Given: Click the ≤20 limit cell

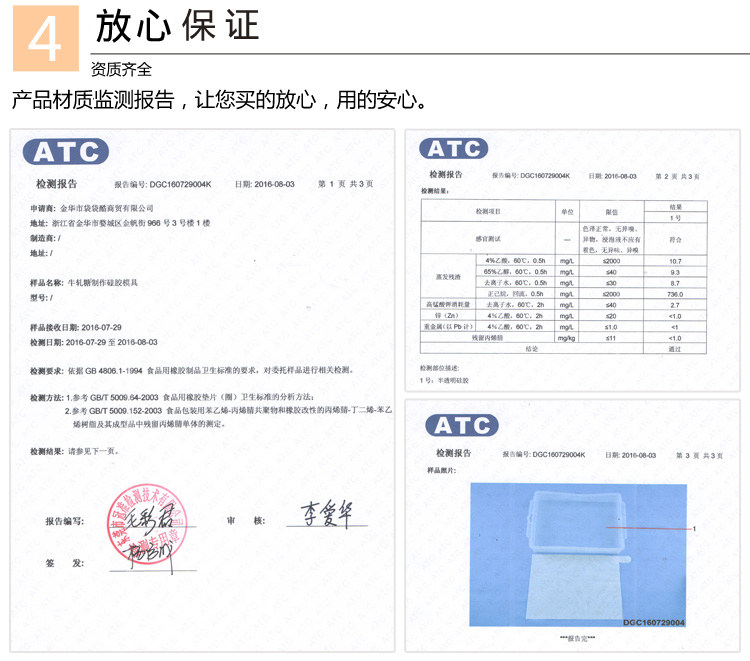Looking at the screenshot, I should 611,316.
